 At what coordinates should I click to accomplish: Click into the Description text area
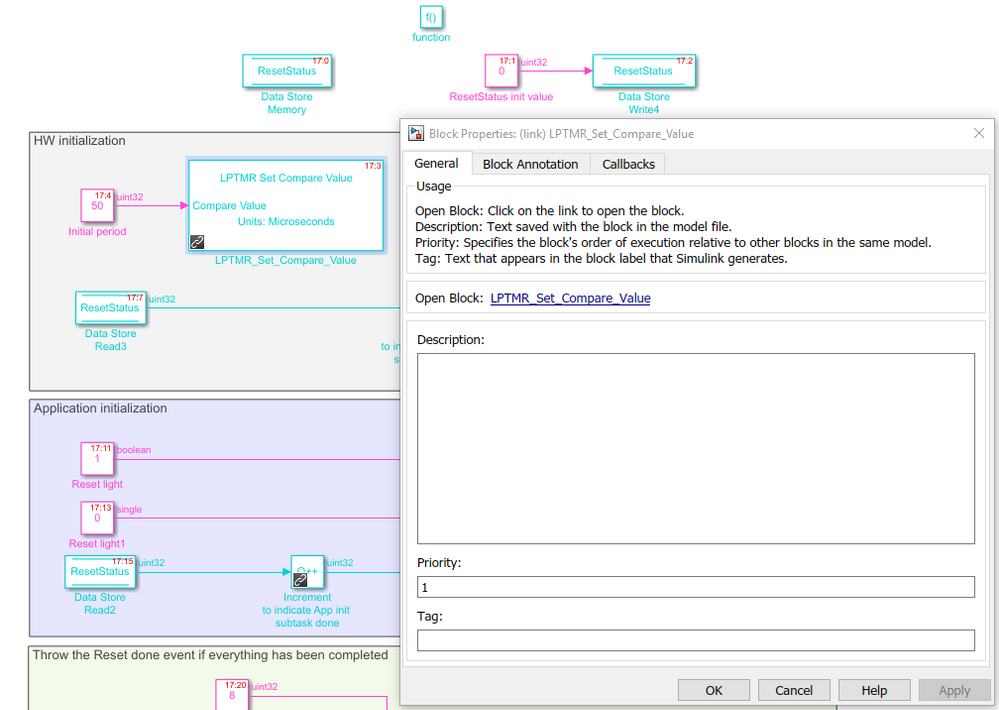[696, 448]
